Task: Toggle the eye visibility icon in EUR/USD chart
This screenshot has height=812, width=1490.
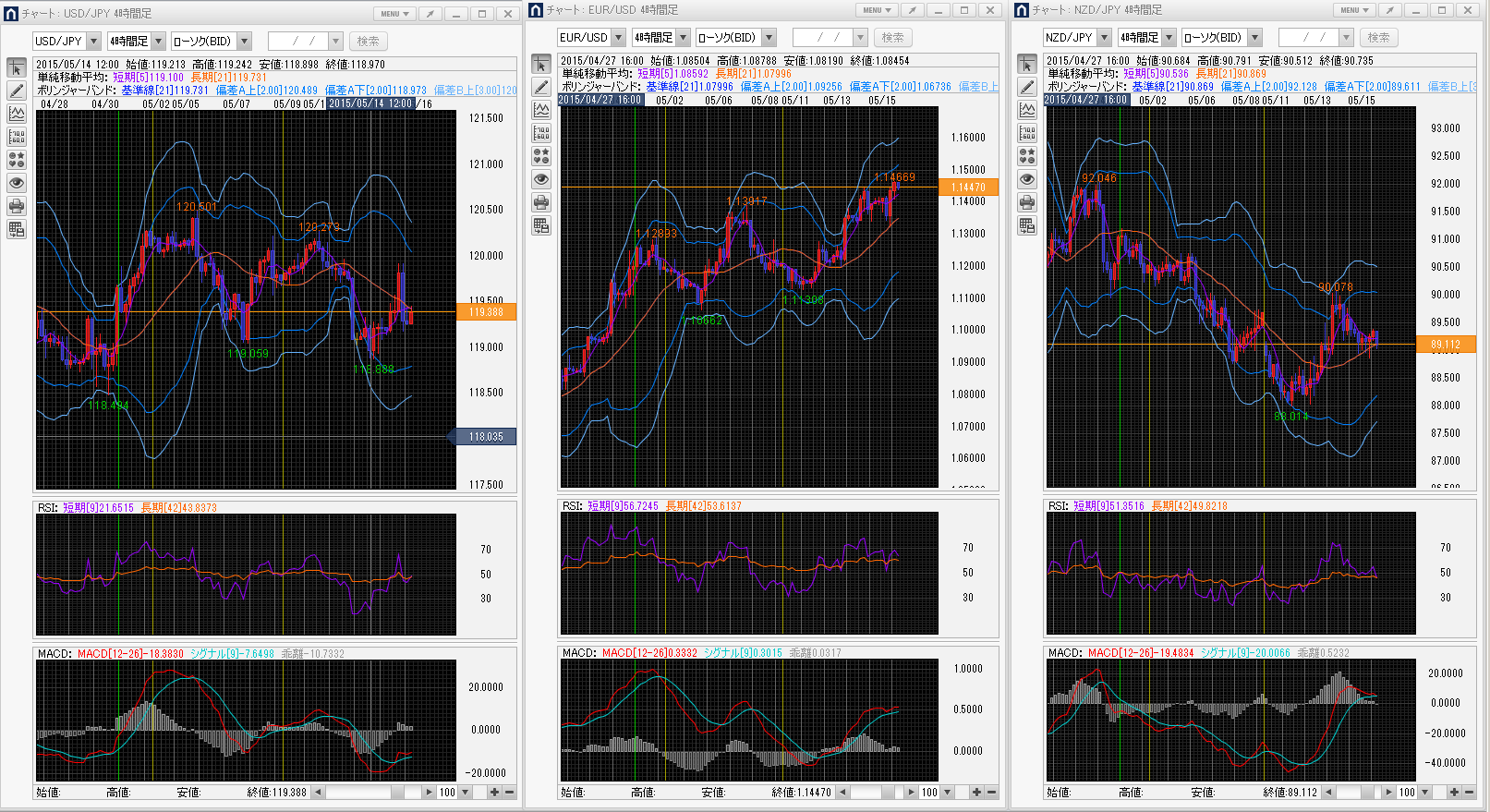Action: pyautogui.click(x=541, y=179)
